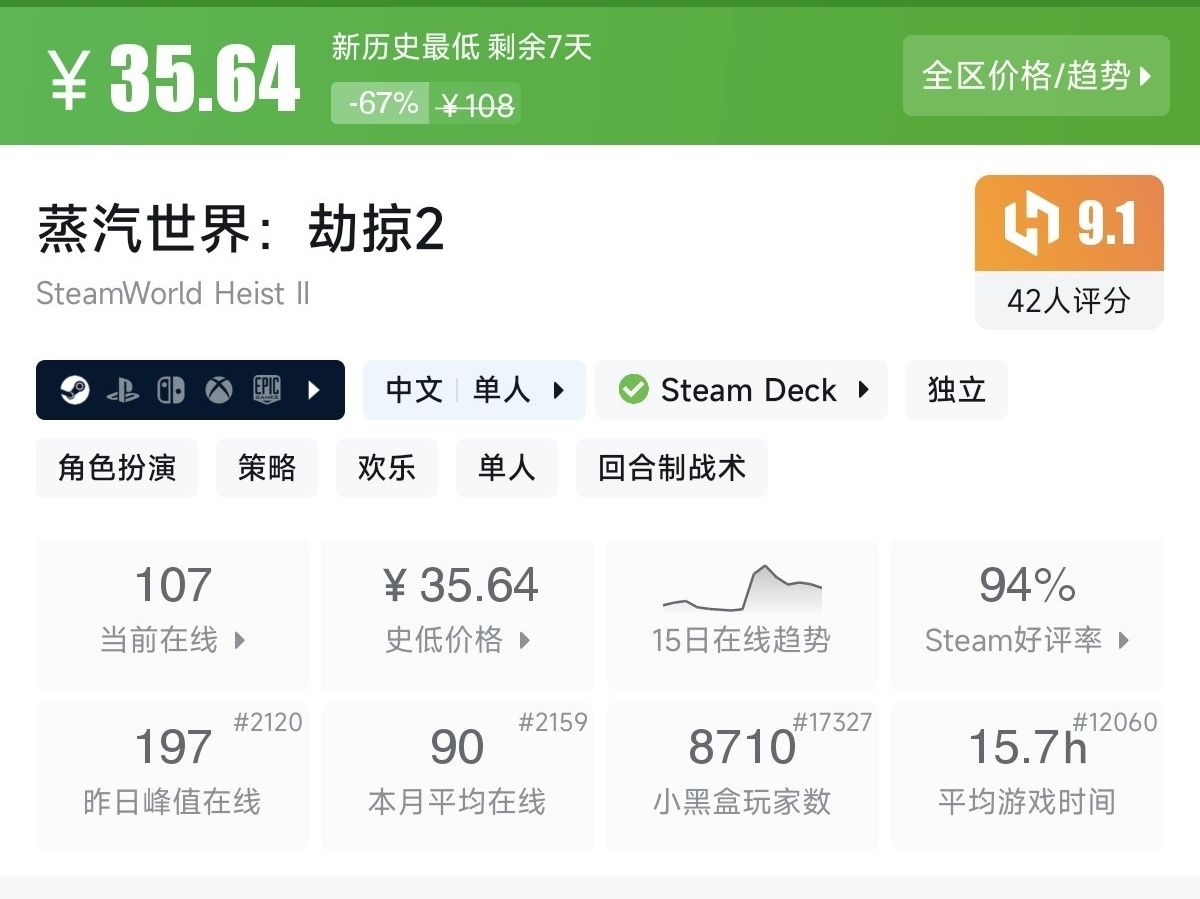Click the ¥35.64 price in banner
1200x899 pixels.
(x=174, y=78)
